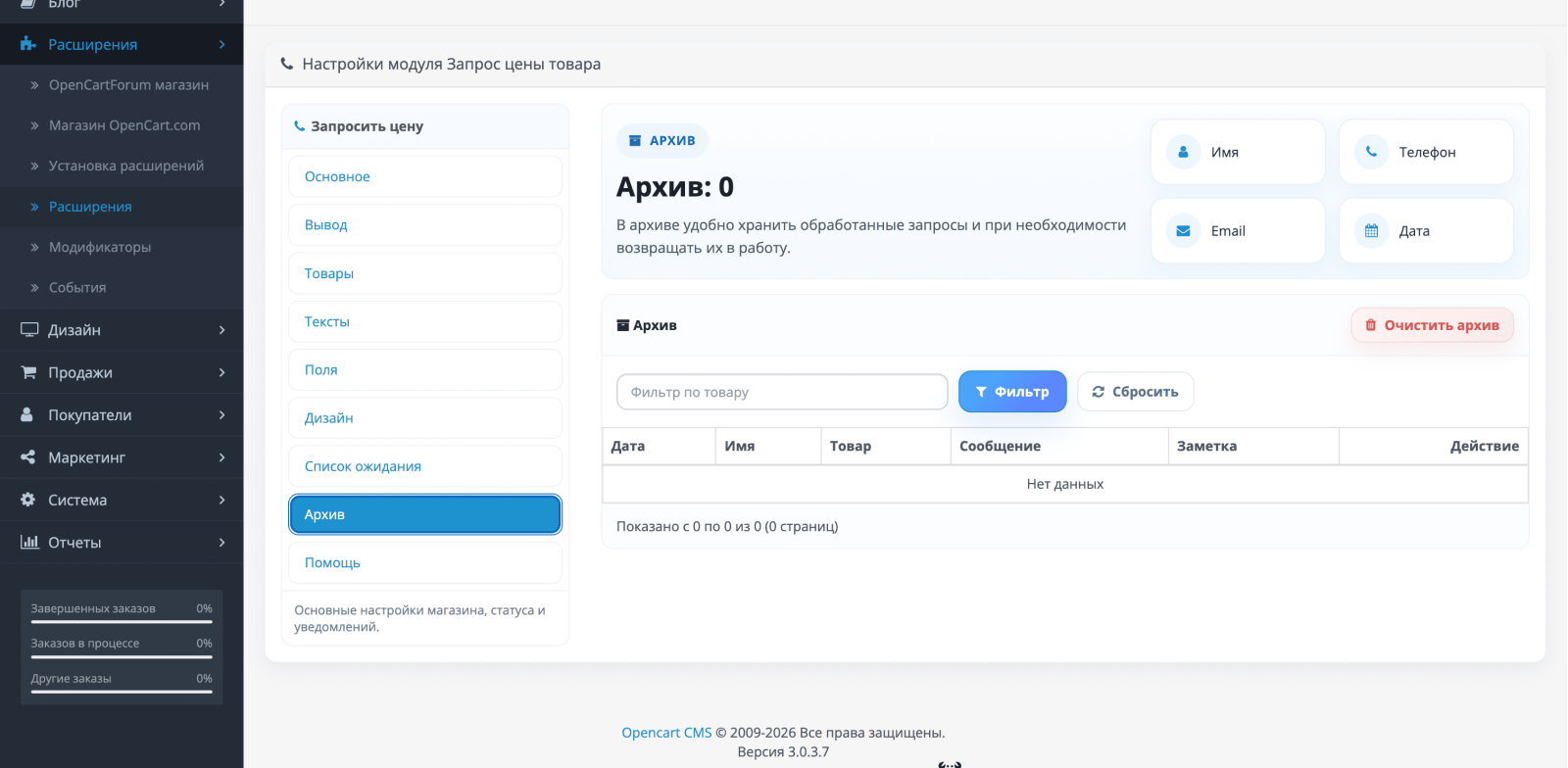The image size is (1568, 768).
Task: Click the puzzle icon next to Расширения
Action: [x=27, y=44]
